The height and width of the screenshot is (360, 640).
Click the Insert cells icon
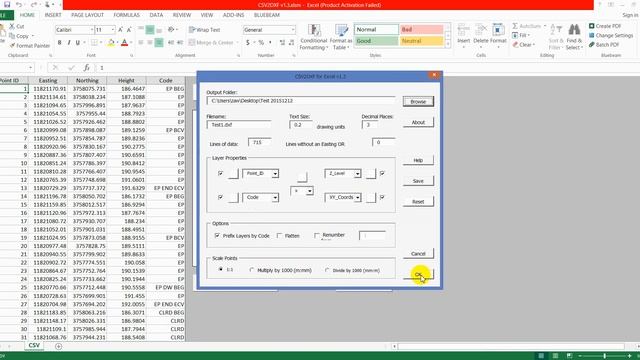[x=463, y=34]
